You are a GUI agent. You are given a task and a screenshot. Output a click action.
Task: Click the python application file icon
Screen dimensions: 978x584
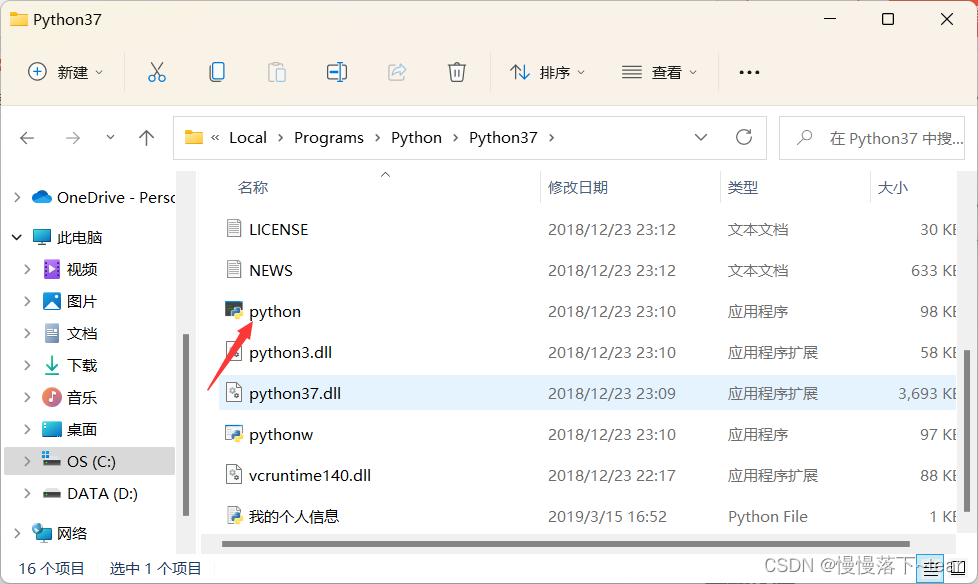pyautogui.click(x=234, y=311)
